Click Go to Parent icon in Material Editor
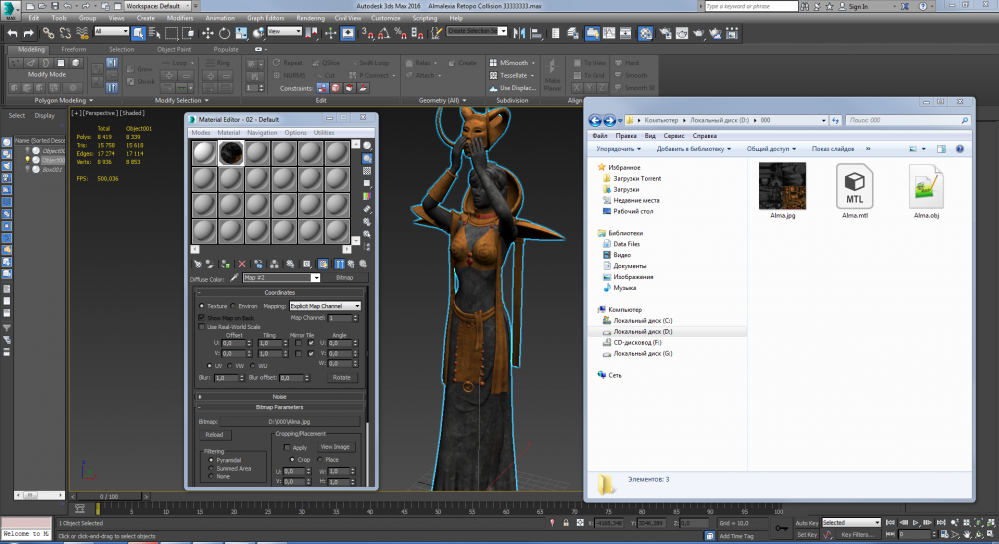The height and width of the screenshot is (544, 999). pos(351,264)
